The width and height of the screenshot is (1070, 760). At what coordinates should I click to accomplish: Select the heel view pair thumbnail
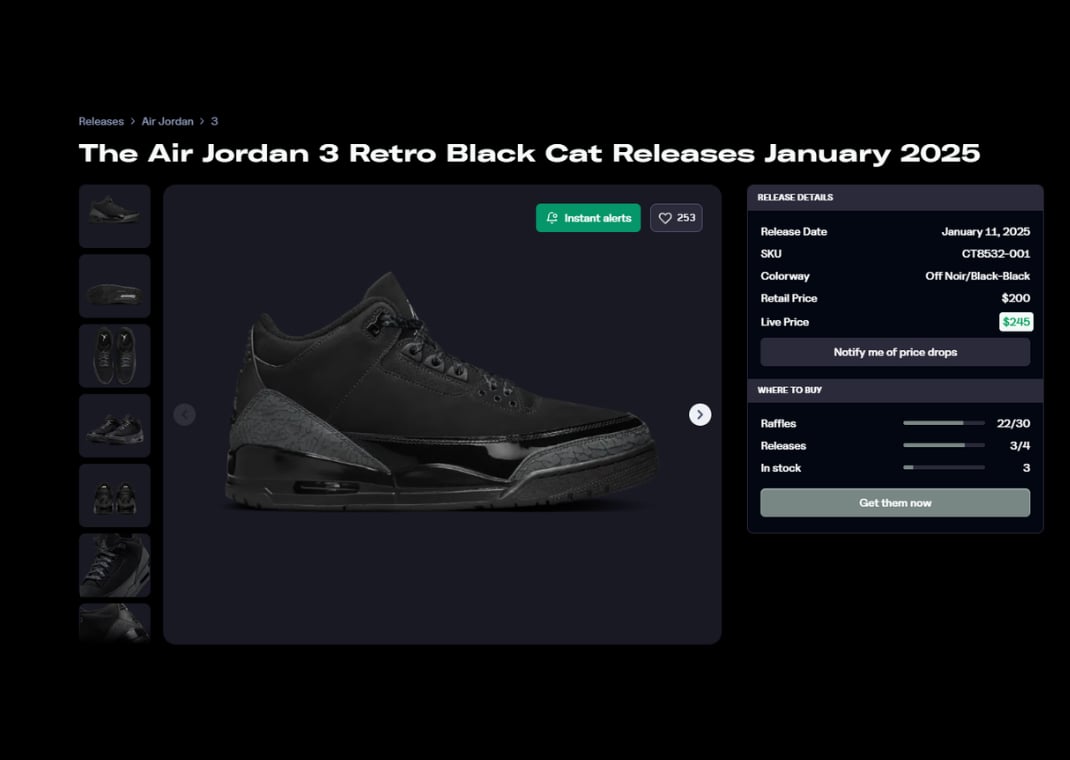point(115,495)
